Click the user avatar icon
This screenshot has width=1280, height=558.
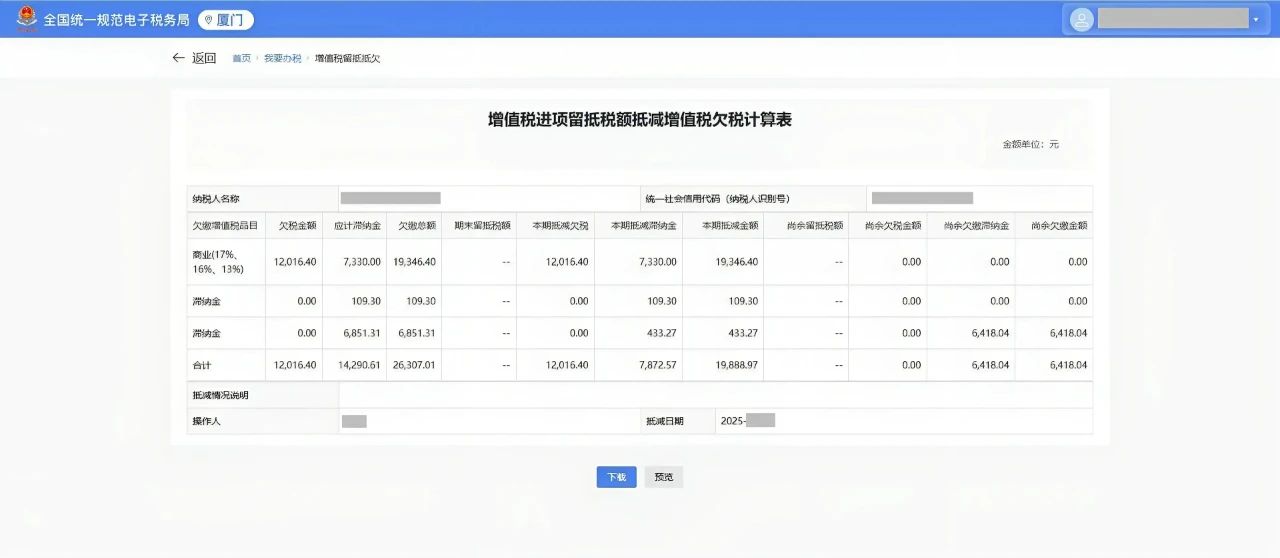pyautogui.click(x=1082, y=19)
